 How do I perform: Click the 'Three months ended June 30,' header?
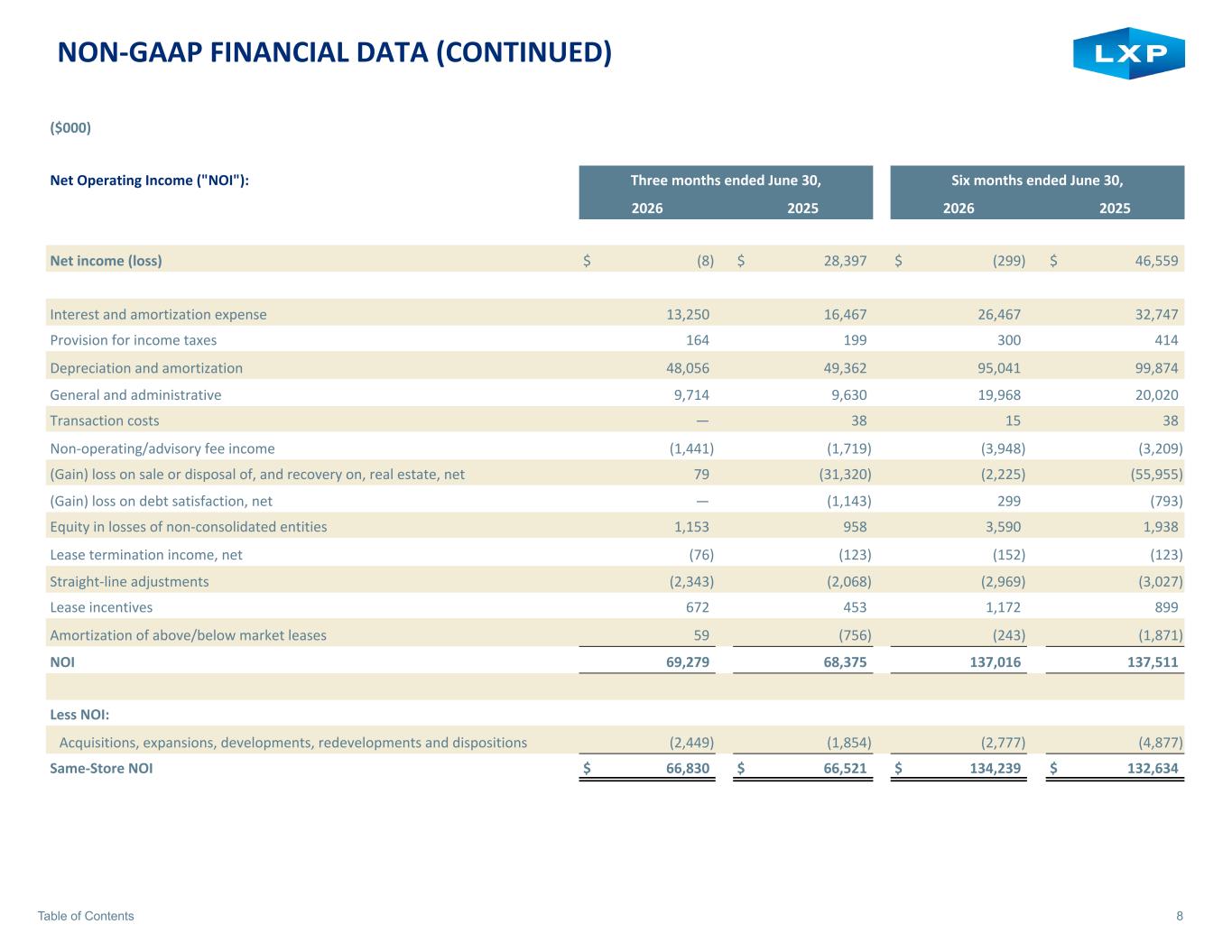[726, 180]
